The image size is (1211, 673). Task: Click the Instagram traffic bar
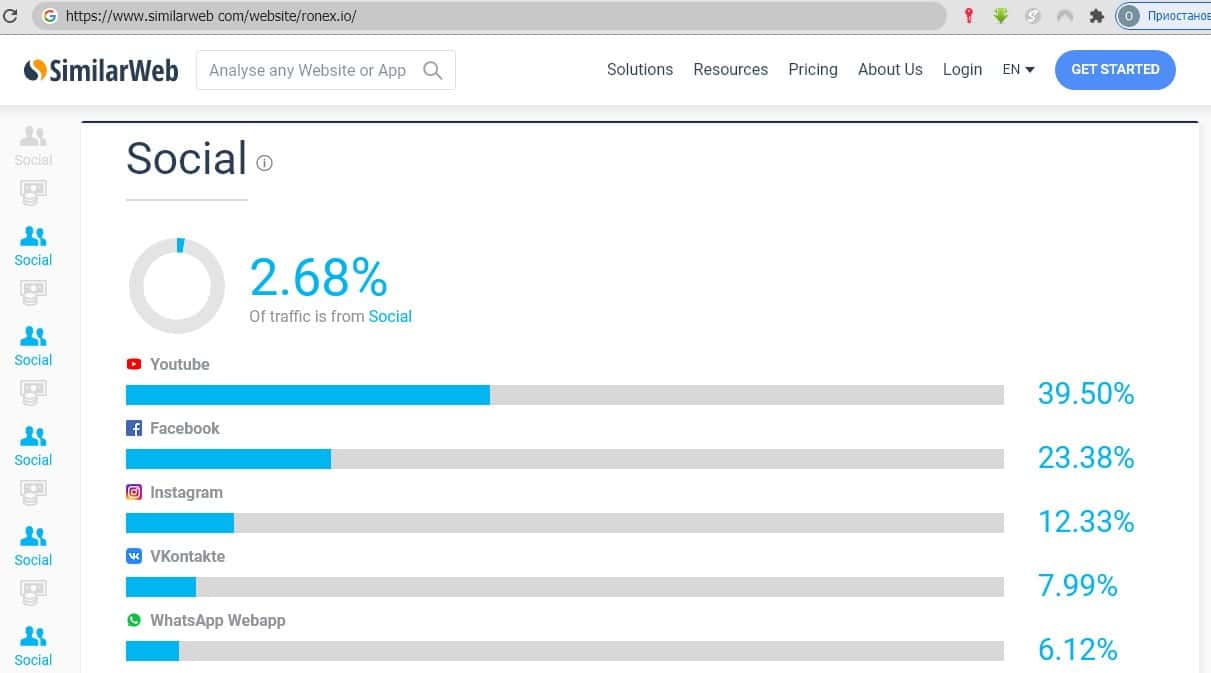point(565,523)
